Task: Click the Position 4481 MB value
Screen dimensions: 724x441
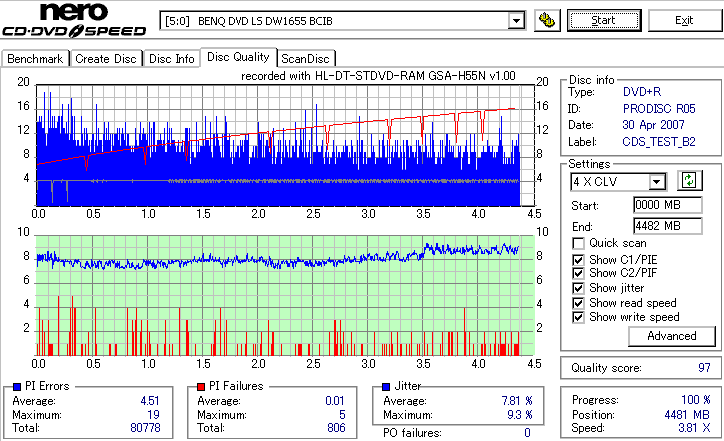Action: pyautogui.click(x=687, y=415)
